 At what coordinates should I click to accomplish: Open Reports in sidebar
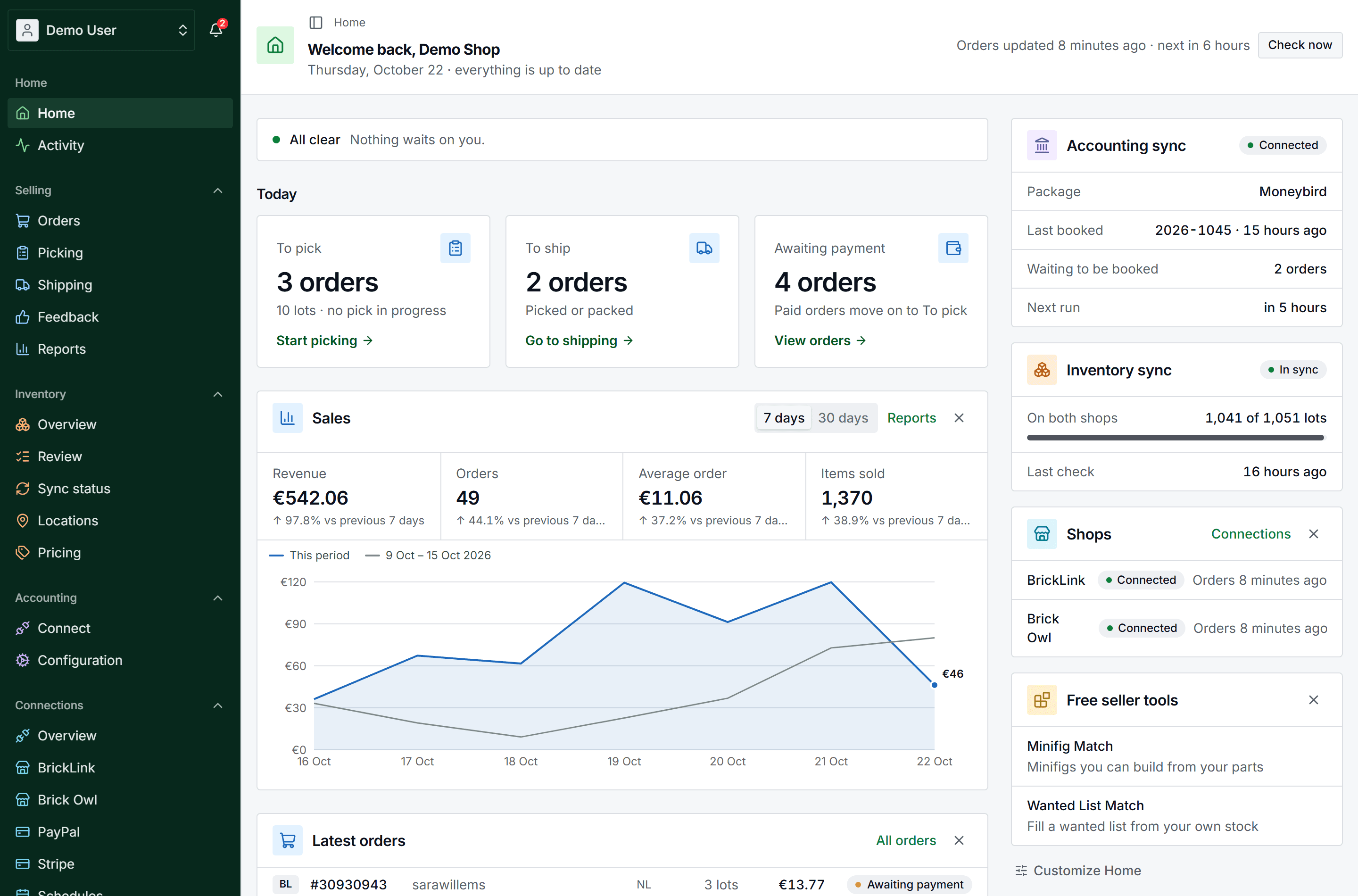[120, 348]
